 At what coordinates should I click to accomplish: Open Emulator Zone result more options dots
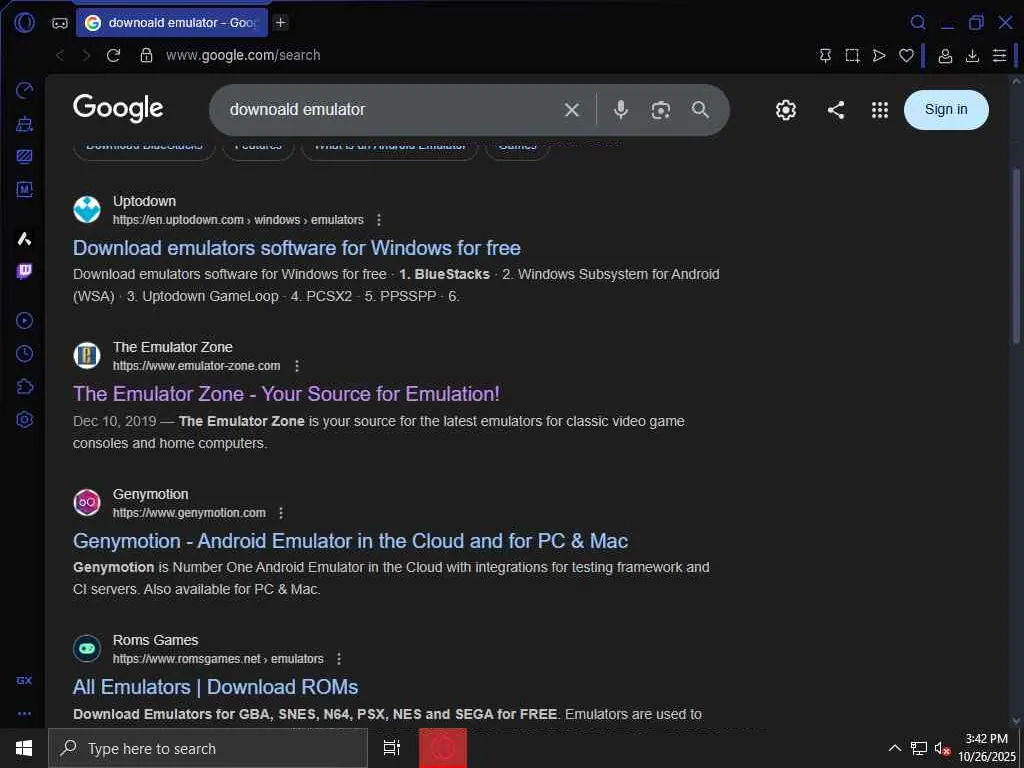296,366
